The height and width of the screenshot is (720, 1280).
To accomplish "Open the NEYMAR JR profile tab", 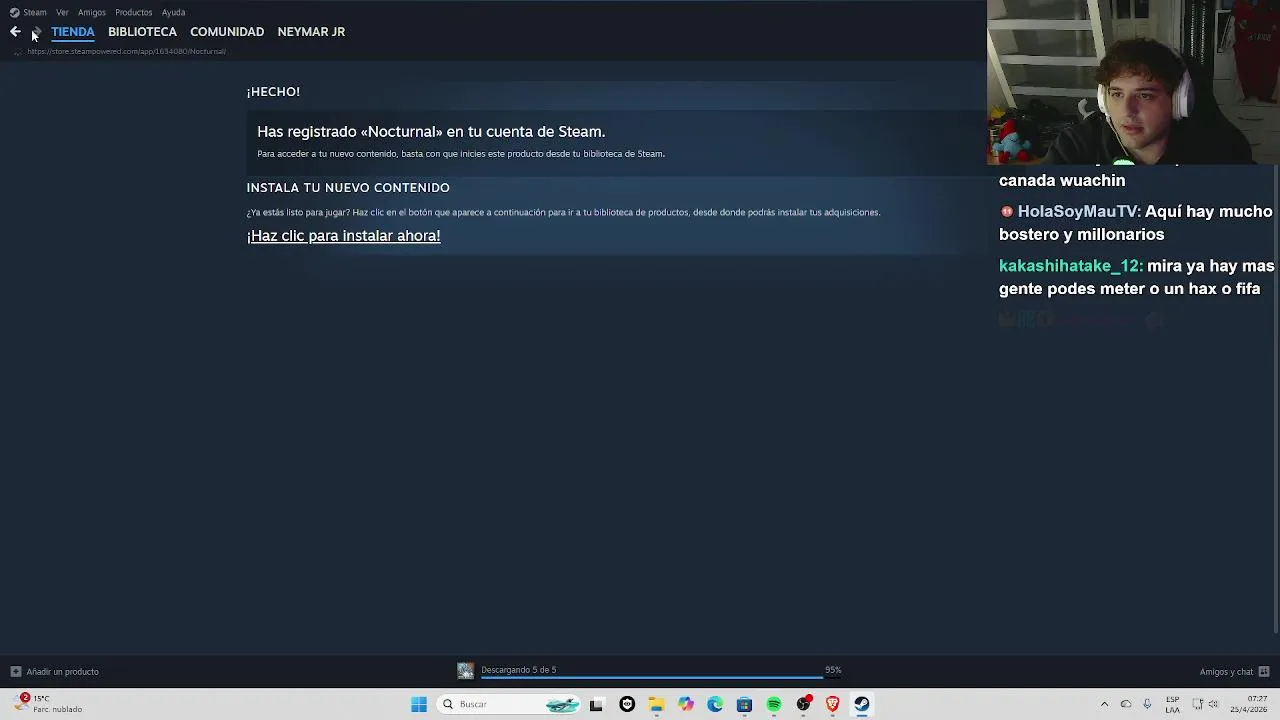I will tap(311, 32).
